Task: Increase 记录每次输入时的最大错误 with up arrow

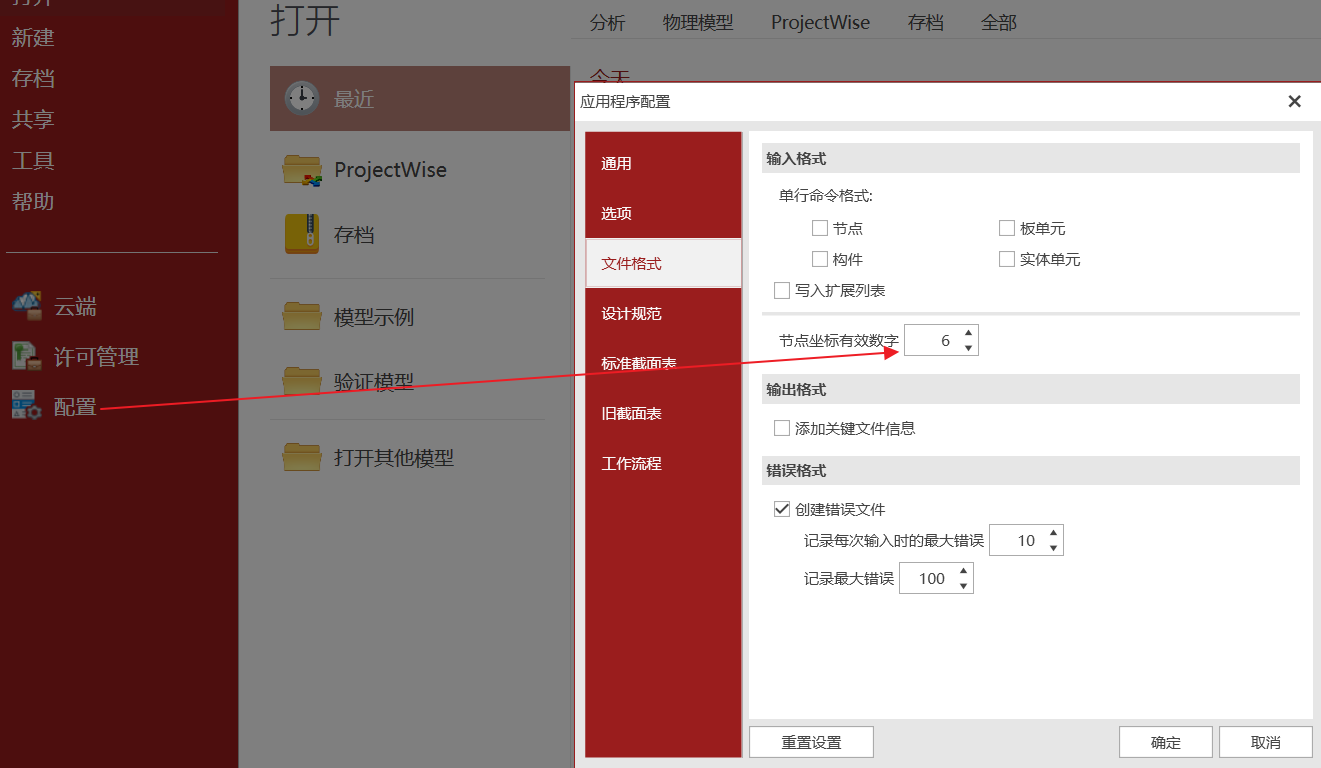Action: [x=1053, y=534]
